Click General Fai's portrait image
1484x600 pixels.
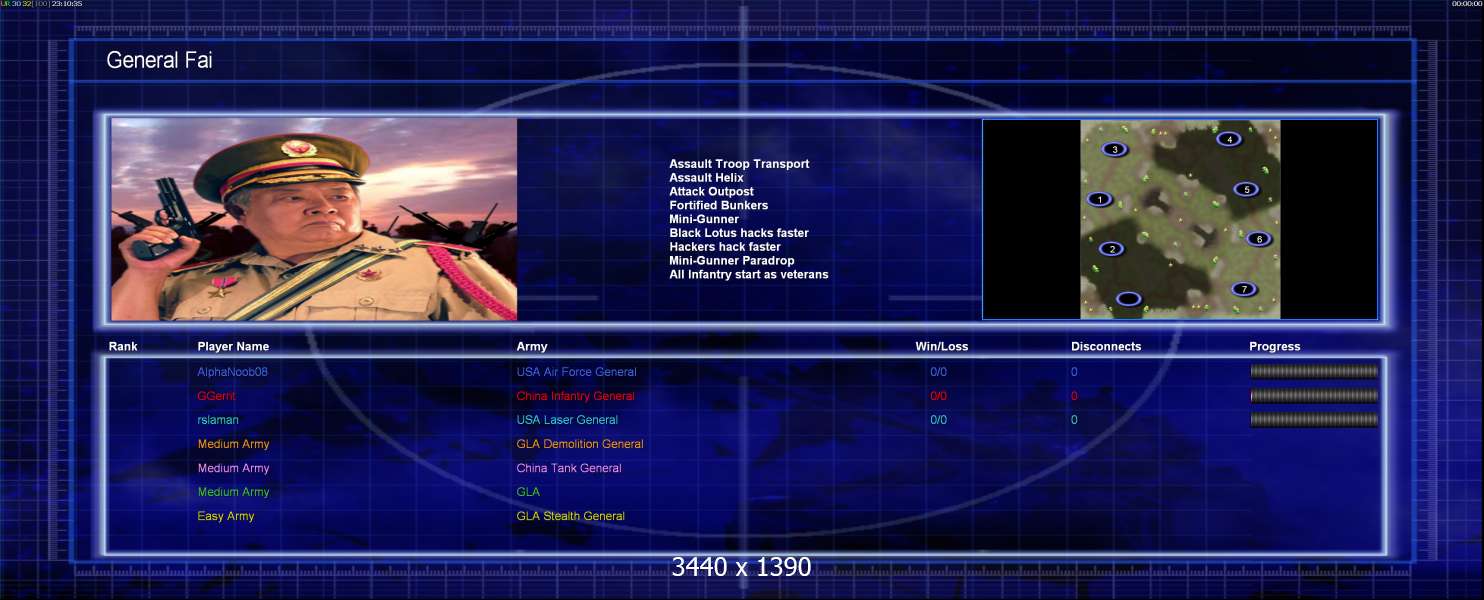(314, 219)
